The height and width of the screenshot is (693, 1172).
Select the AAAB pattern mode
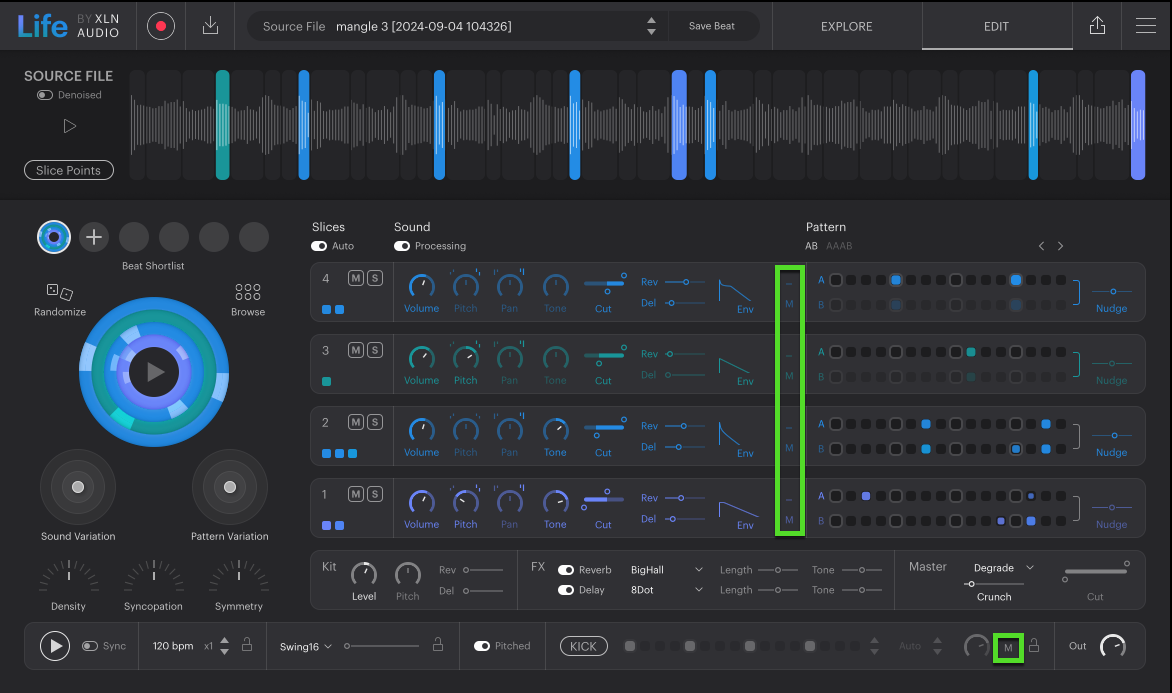839,246
